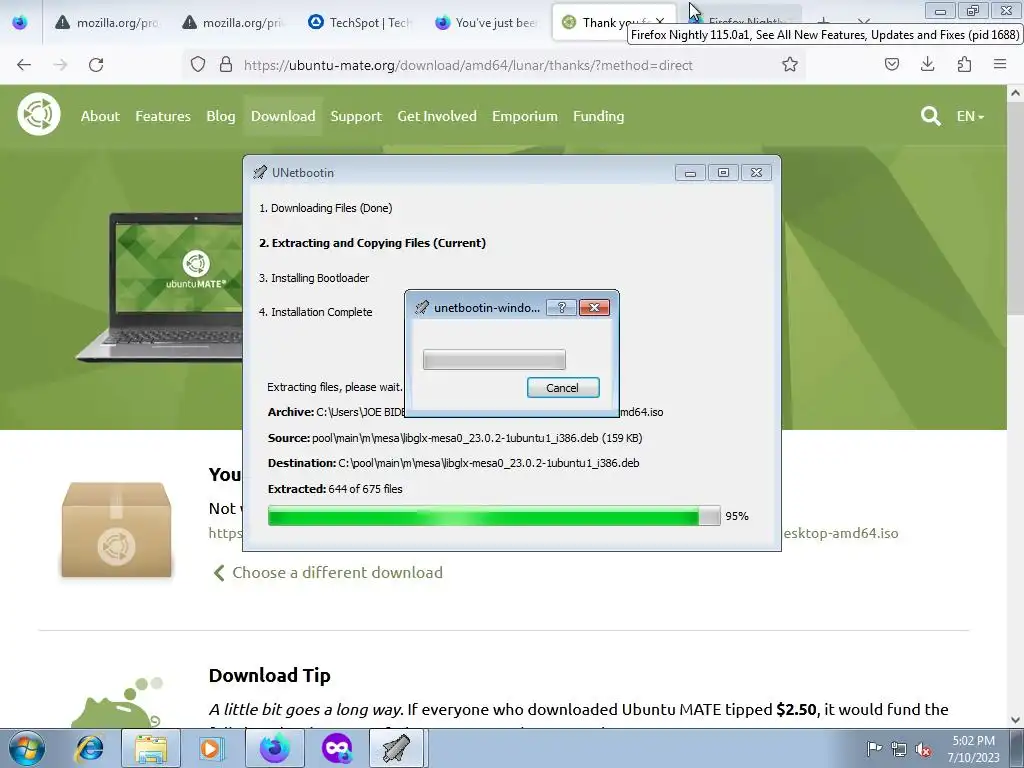Click the Action Center flag in the tray

click(x=874, y=748)
